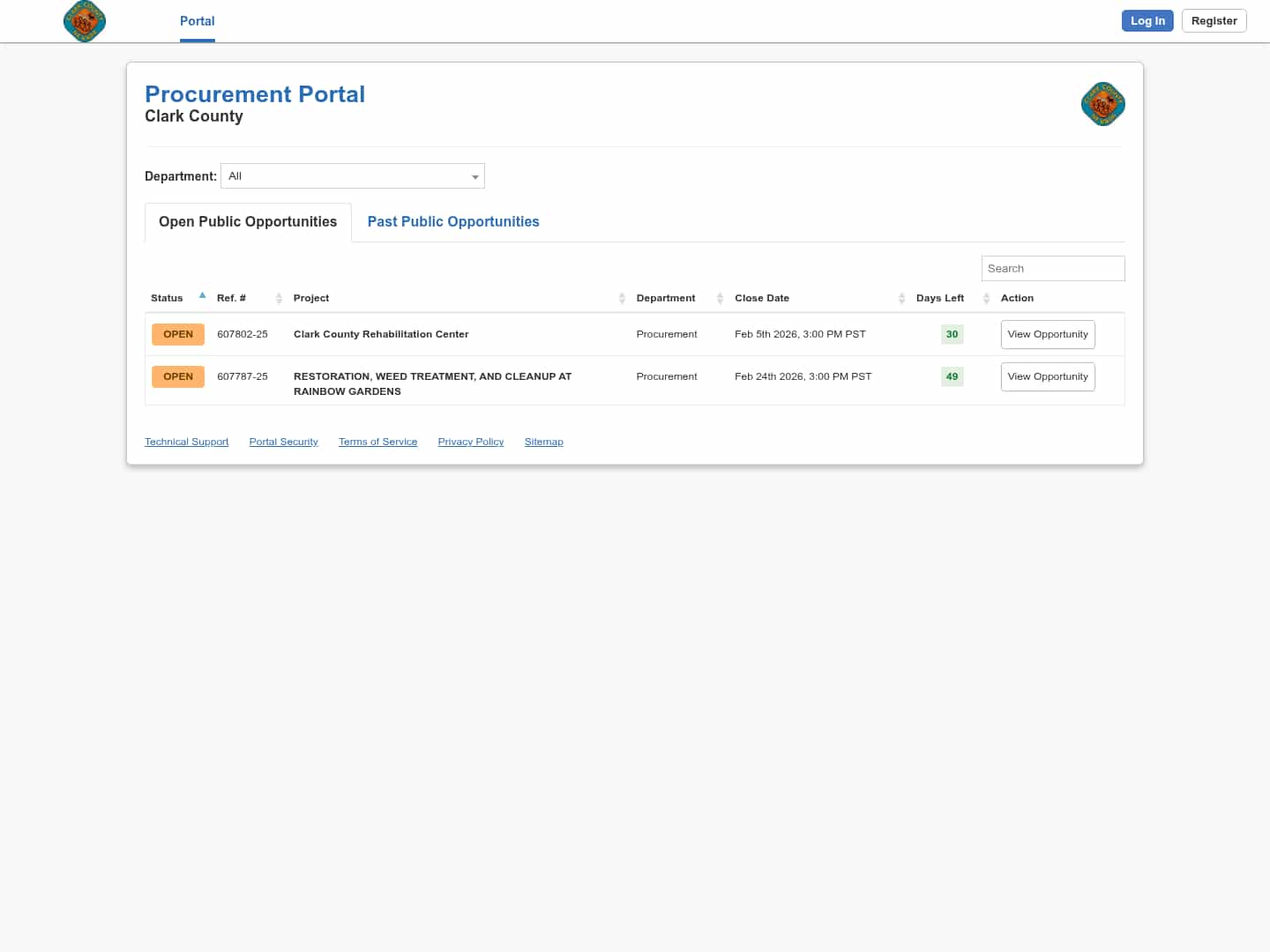Image resolution: width=1270 pixels, height=952 pixels.
Task: Click the Clark County logo in the navbar
Action: pos(85,21)
